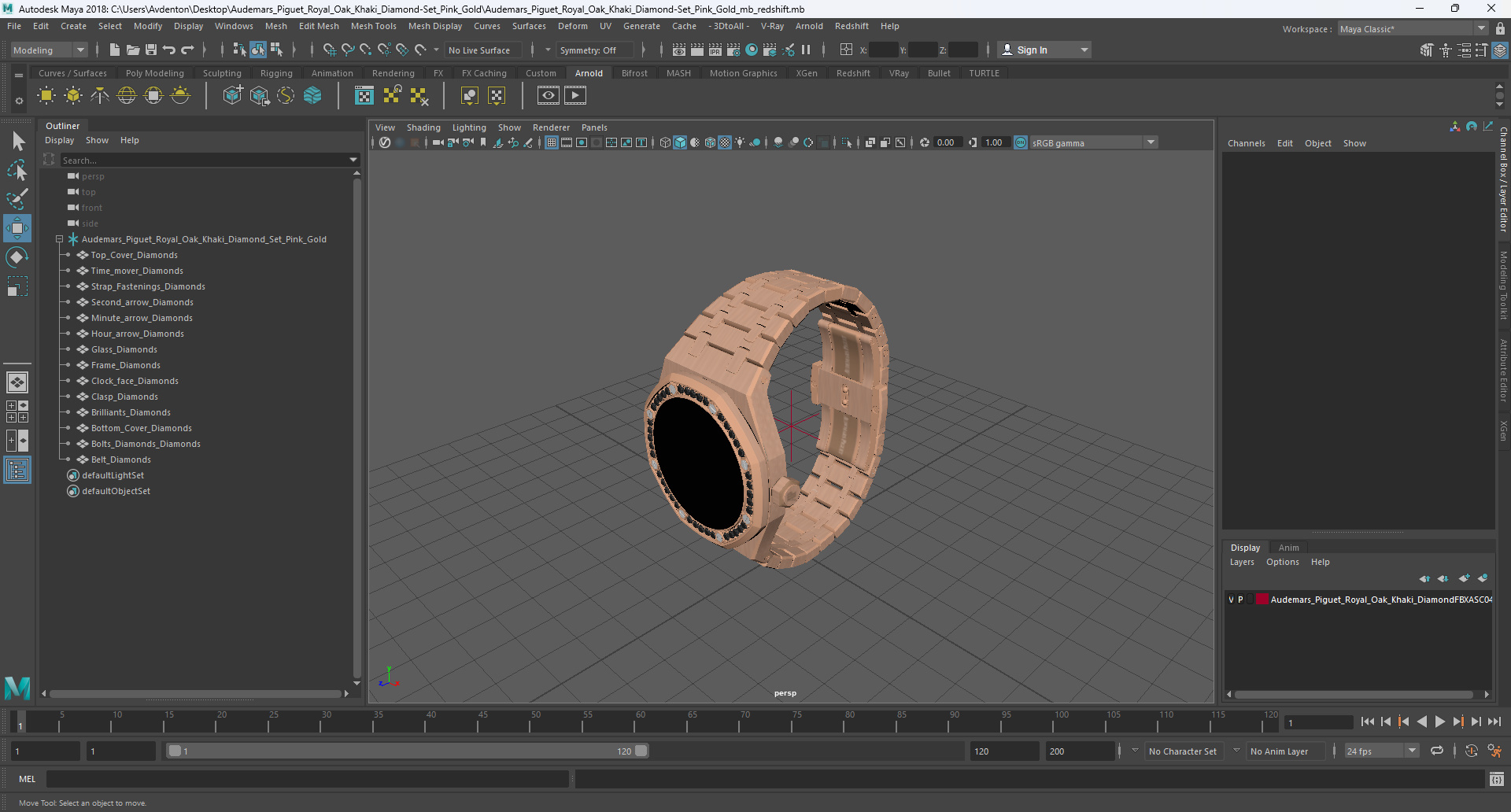Open layer editor Options menu
The height and width of the screenshot is (812, 1511).
point(1283,562)
